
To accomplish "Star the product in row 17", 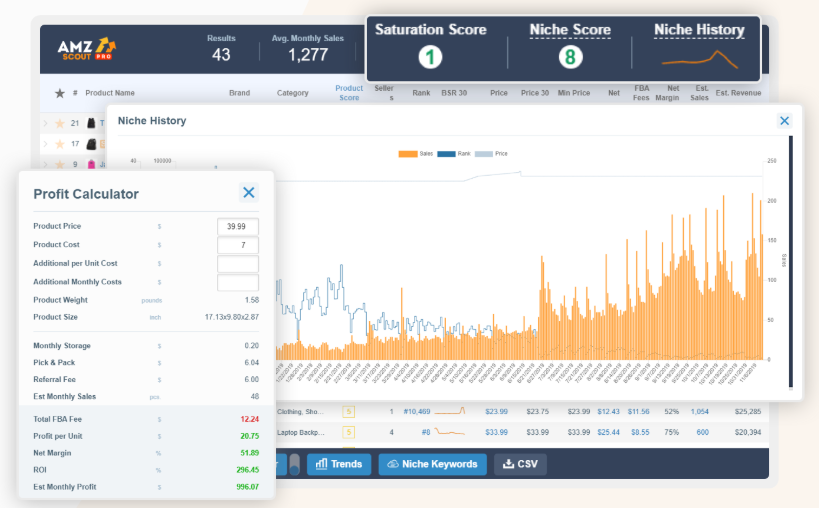I will coord(60,144).
